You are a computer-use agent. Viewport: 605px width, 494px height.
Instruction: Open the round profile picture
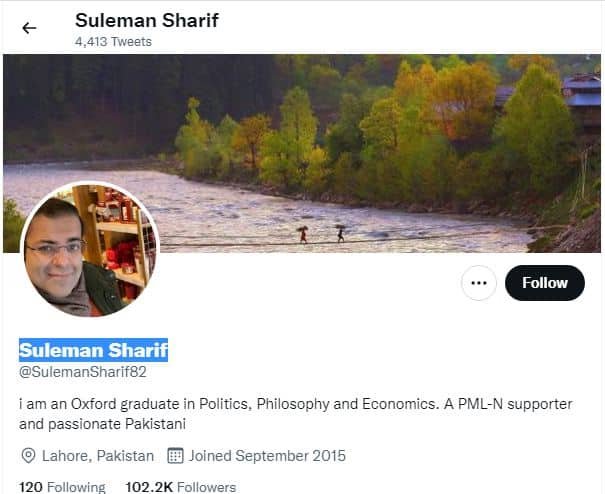[89, 250]
